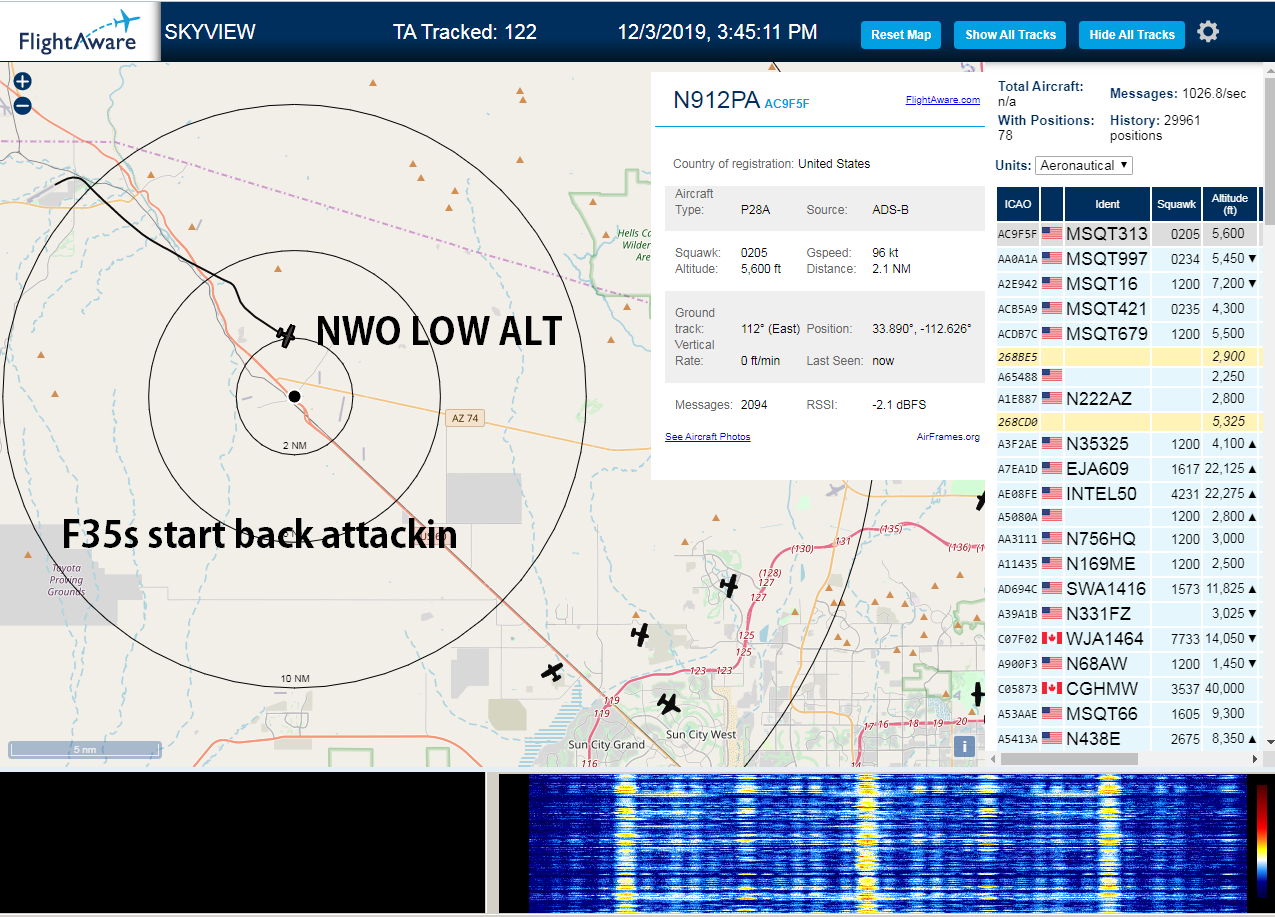Select the A65488 row
Screen dimensions: 1275x917
[1128, 376]
